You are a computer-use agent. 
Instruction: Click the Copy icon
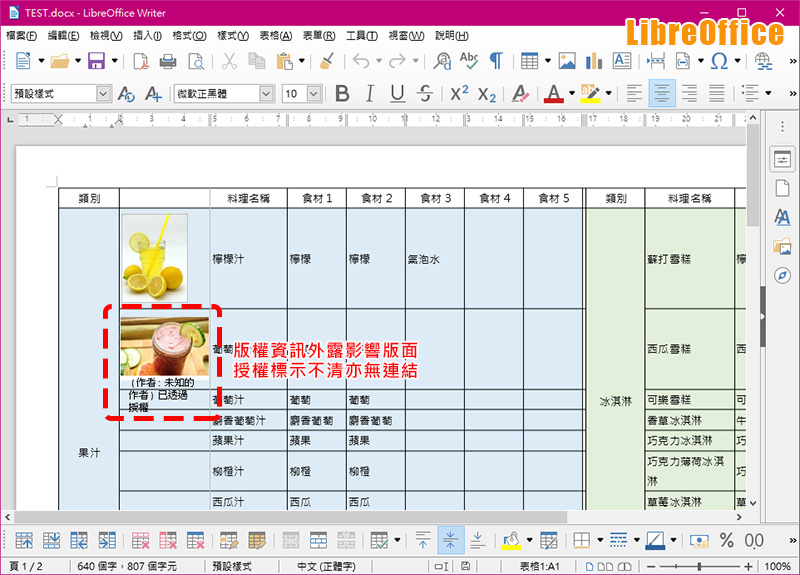point(257,61)
